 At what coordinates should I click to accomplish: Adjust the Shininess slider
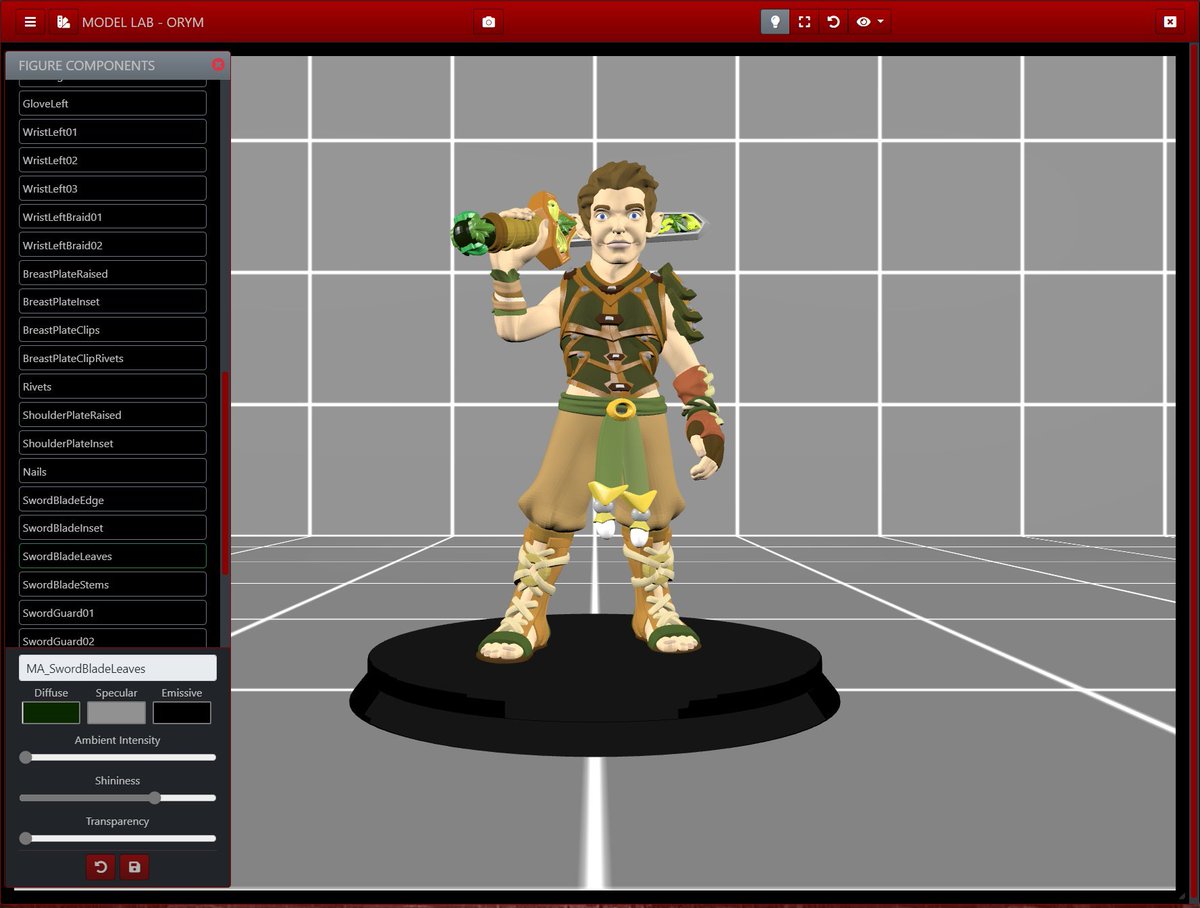tap(118, 798)
